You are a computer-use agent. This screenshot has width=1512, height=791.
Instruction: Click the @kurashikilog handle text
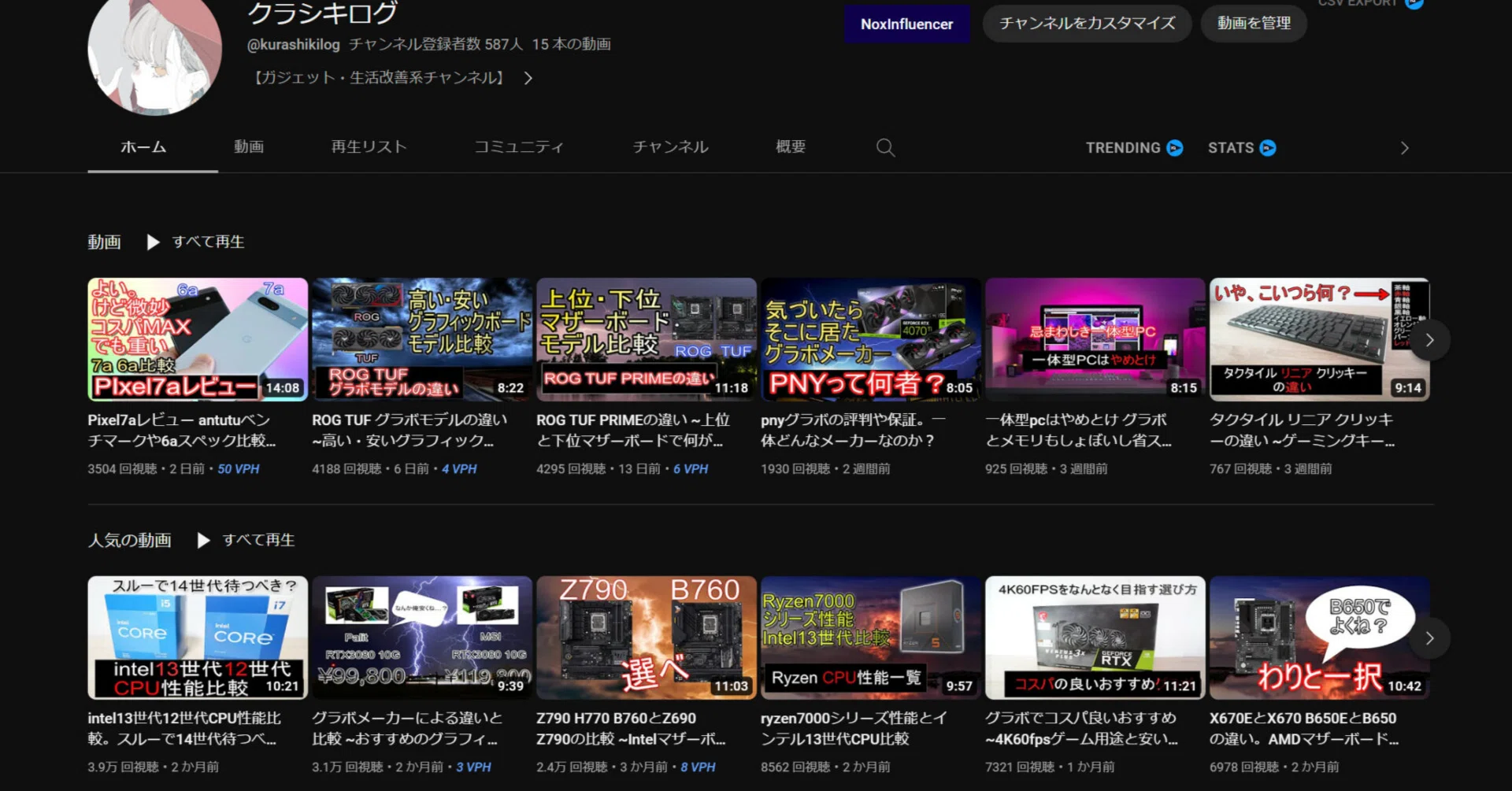point(294,45)
